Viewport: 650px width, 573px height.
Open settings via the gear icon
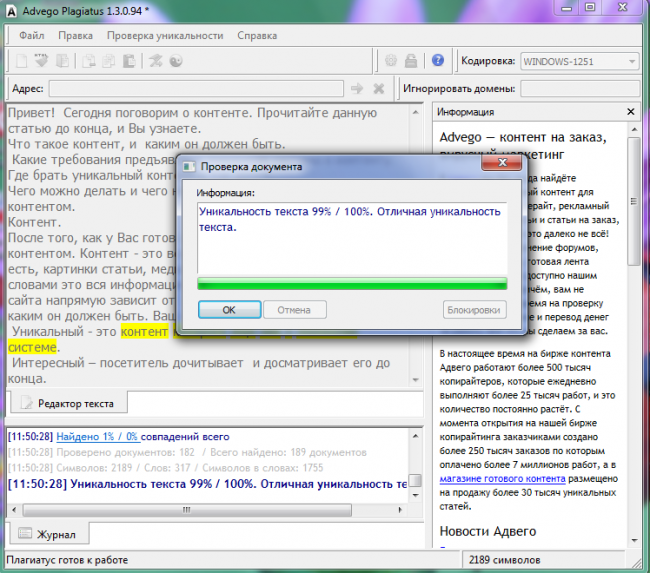[x=391, y=61]
